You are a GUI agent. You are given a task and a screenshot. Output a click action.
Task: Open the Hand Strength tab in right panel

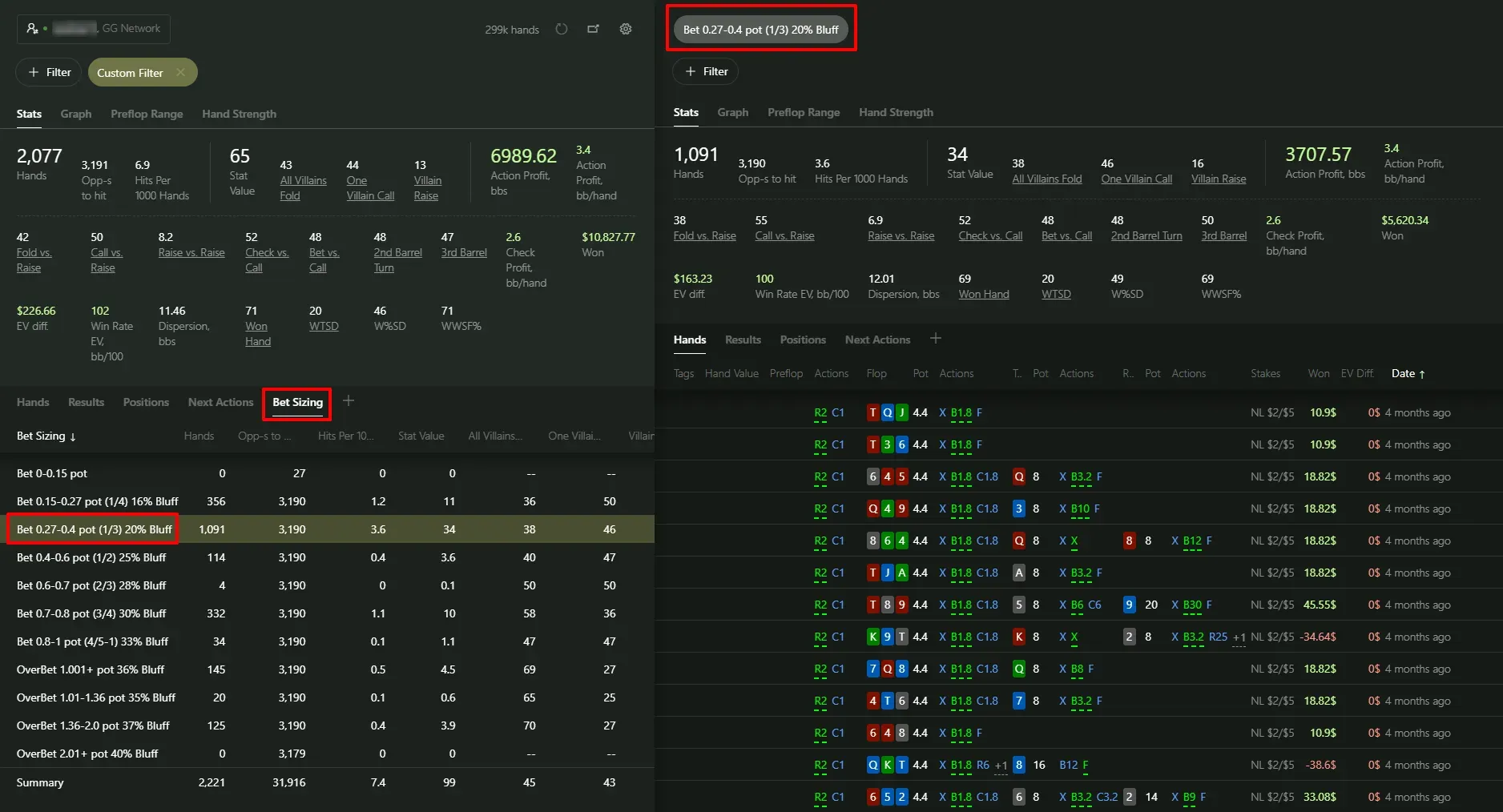(896, 112)
